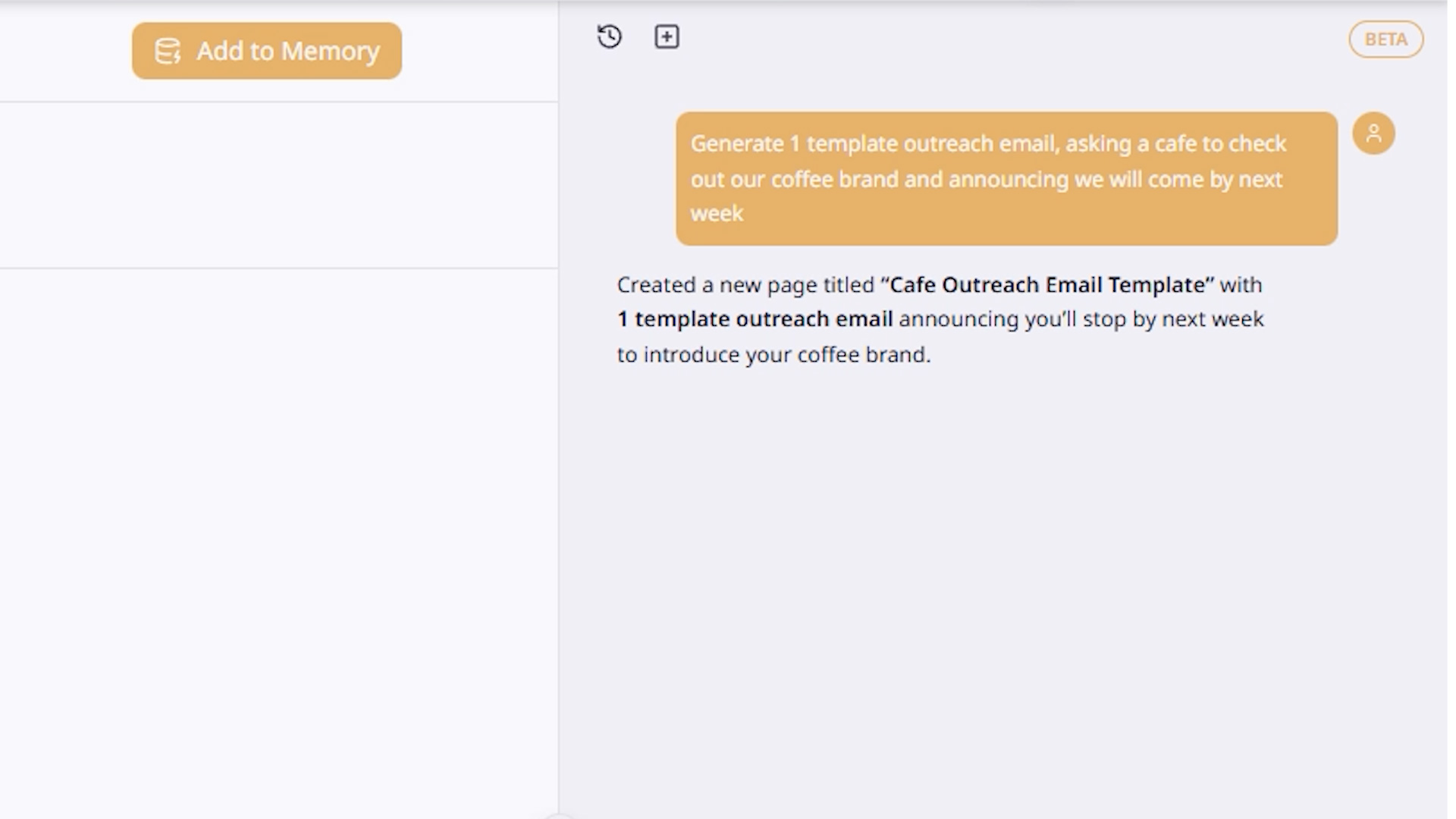Click empty section between left panel lines
This screenshot has height=819, width=1456.
tap(279, 185)
